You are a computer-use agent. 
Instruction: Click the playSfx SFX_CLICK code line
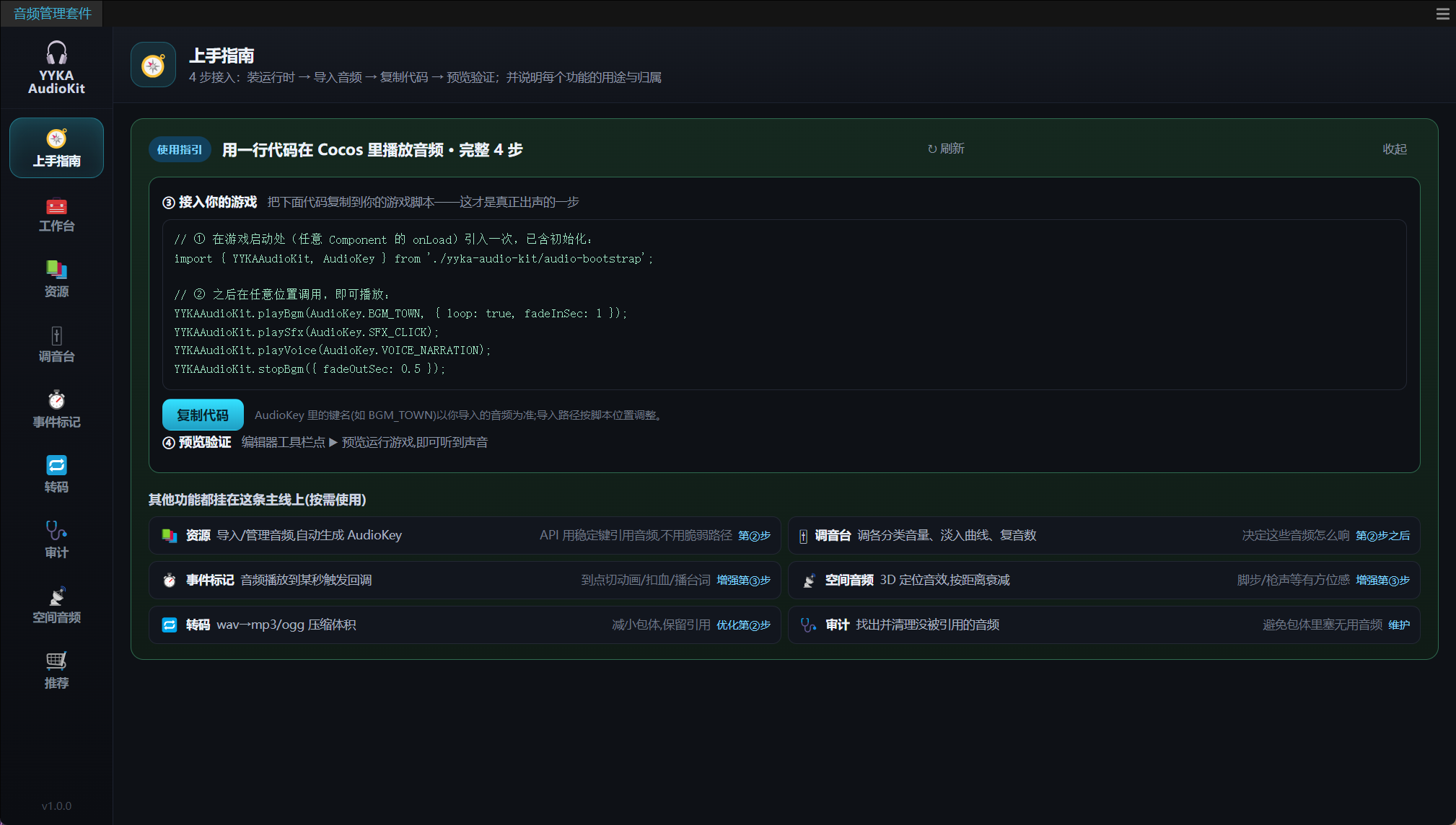point(306,332)
